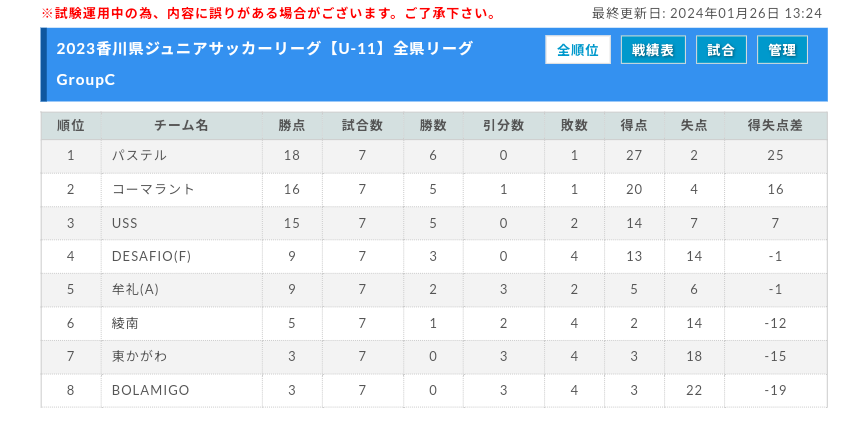
Task: Select the 順位 column header
Action: (71, 126)
